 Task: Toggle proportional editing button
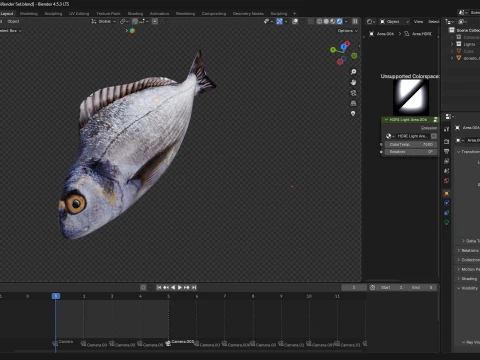click(x=155, y=21)
